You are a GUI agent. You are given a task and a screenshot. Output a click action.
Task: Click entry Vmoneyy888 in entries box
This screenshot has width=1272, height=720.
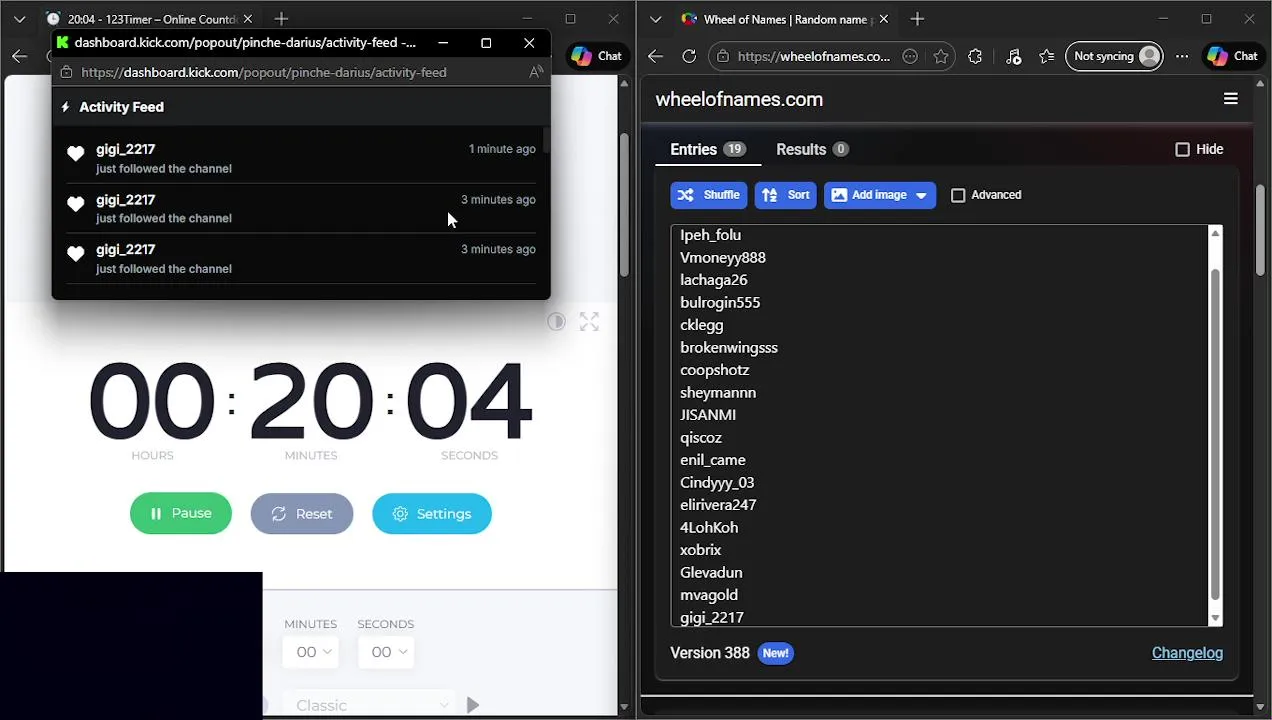723,257
